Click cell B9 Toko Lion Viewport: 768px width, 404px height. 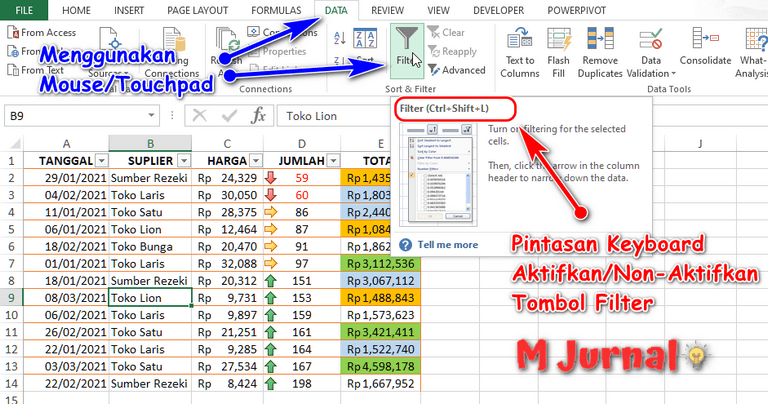[150, 298]
